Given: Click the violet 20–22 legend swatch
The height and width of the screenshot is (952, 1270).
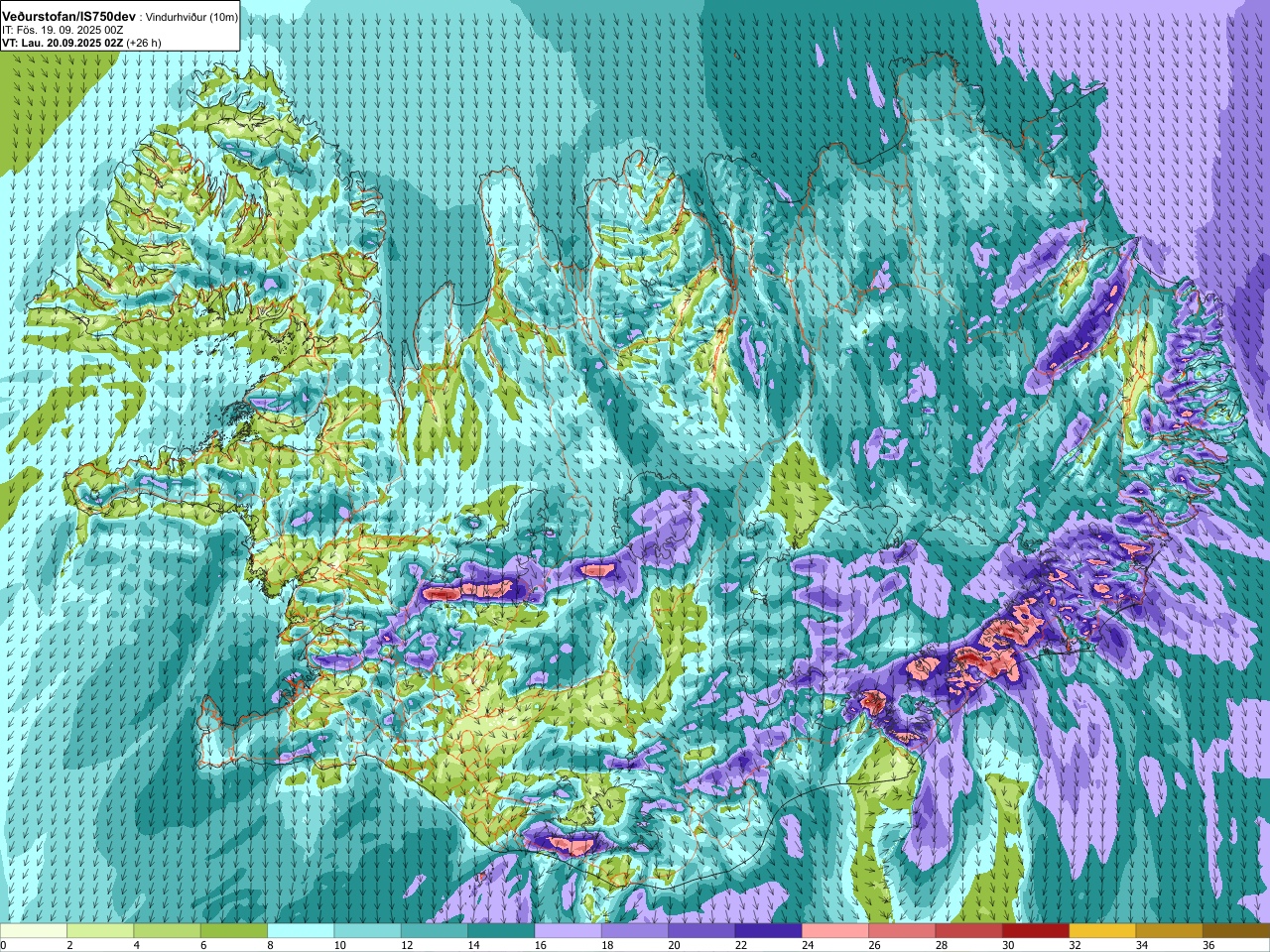Looking at the screenshot, I should click(x=701, y=931).
